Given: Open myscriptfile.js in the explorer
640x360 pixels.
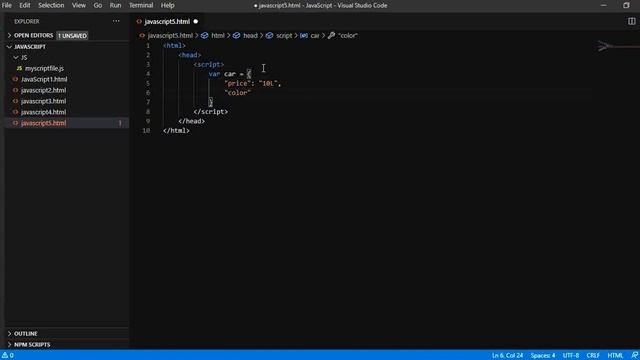Looking at the screenshot, I should coord(44,68).
